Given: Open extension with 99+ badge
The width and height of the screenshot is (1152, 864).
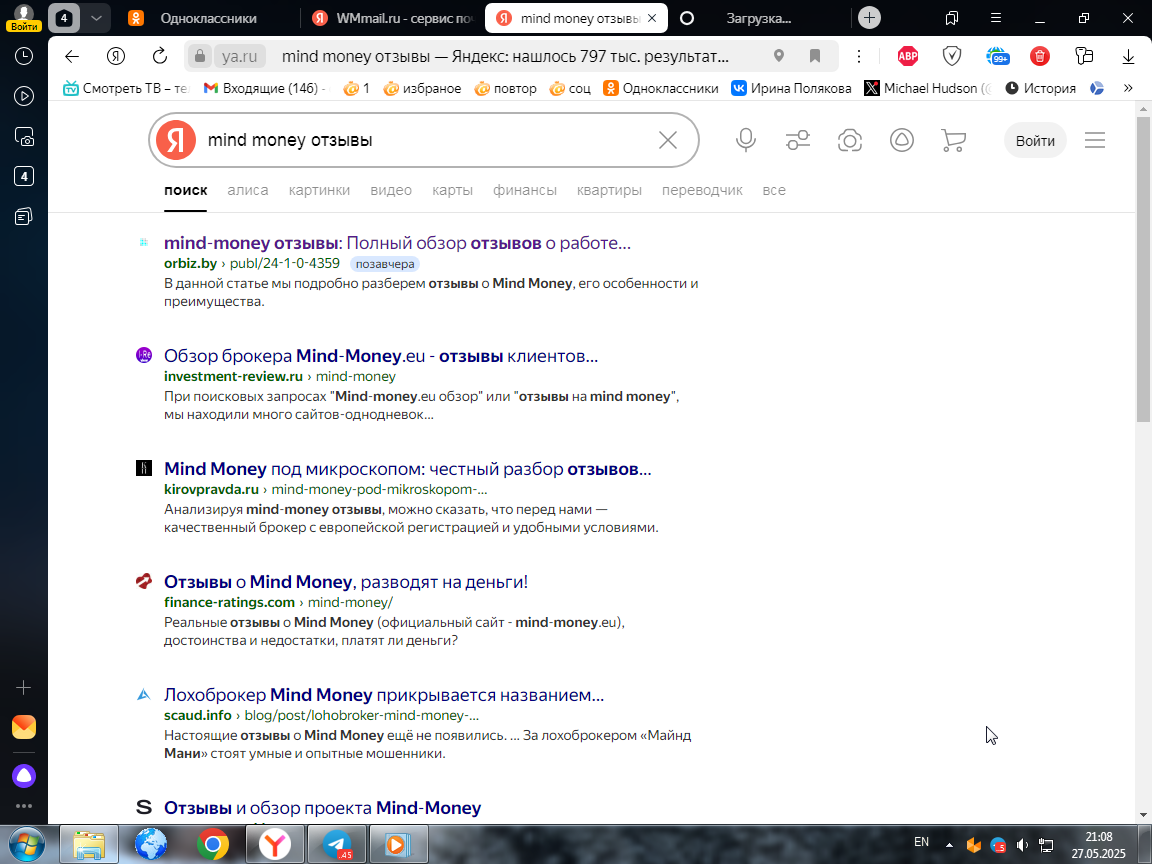Looking at the screenshot, I should pyautogui.click(x=997, y=56).
